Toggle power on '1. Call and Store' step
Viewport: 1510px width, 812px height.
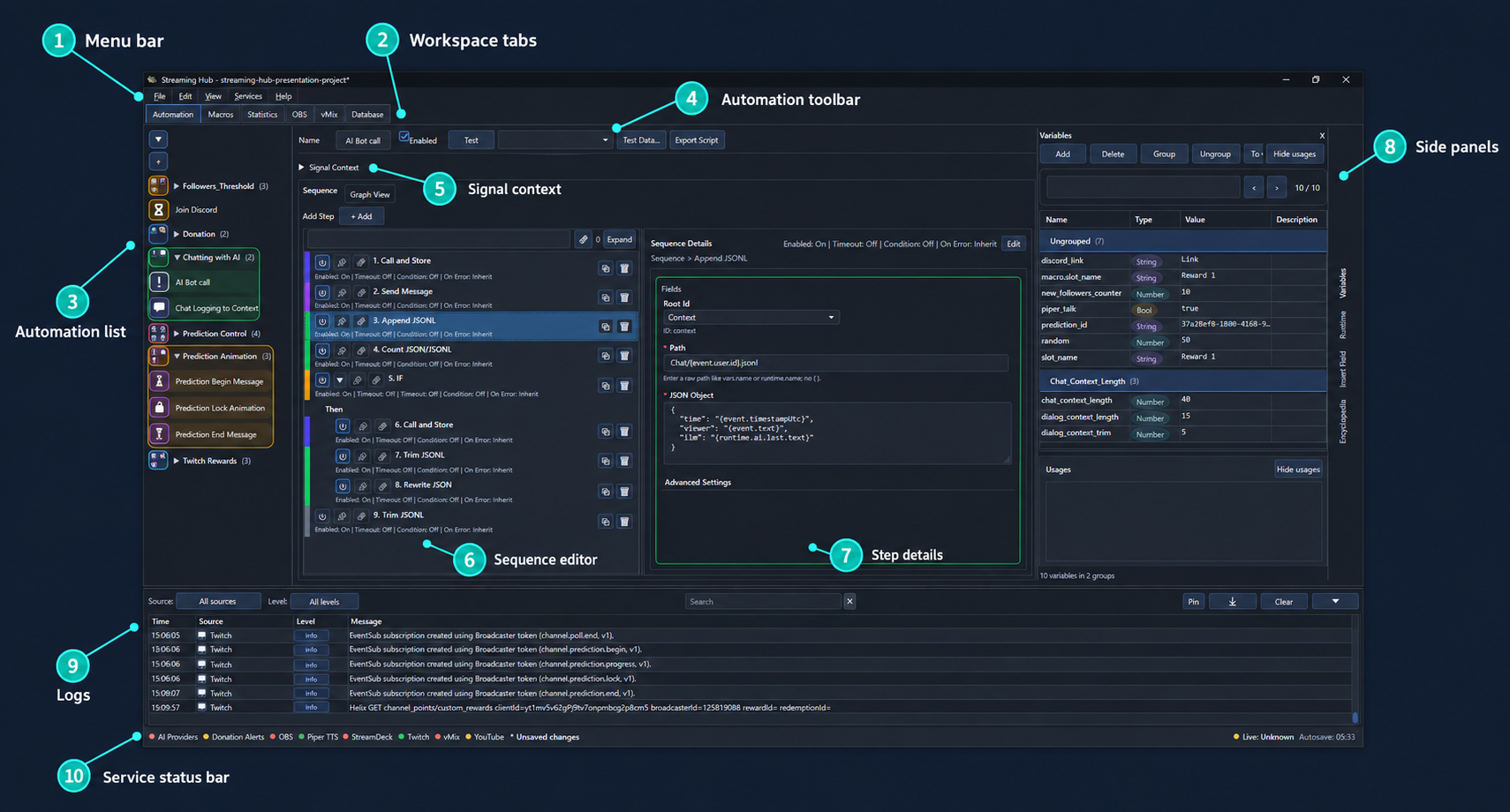point(322,262)
